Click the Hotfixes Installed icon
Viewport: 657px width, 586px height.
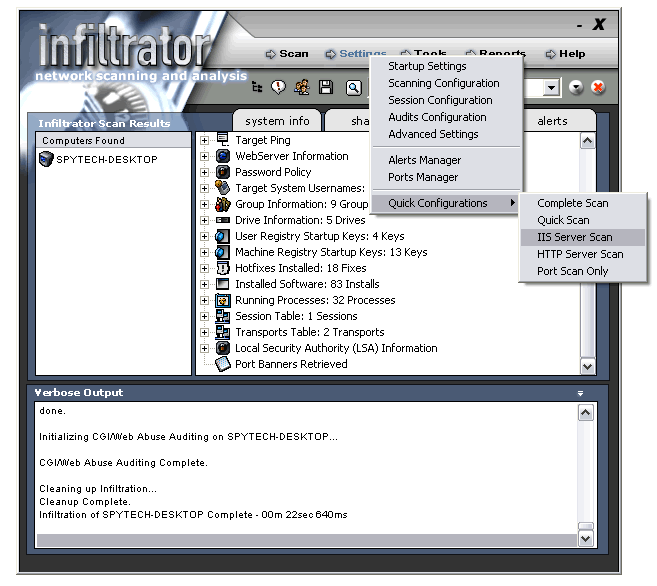(223, 268)
